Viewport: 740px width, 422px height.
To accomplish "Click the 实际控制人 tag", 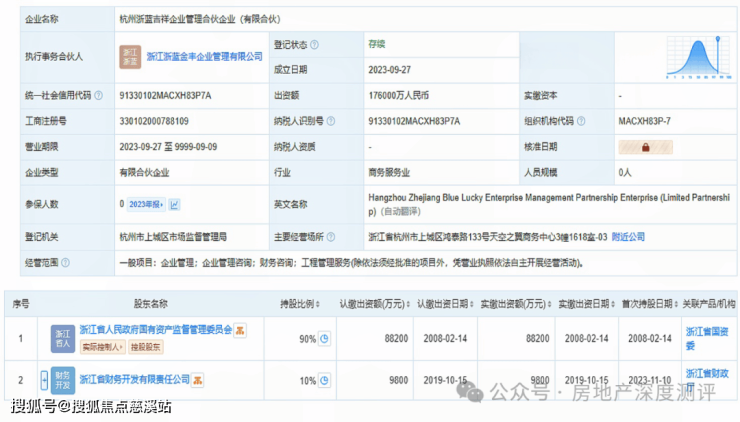I will coord(102,347).
